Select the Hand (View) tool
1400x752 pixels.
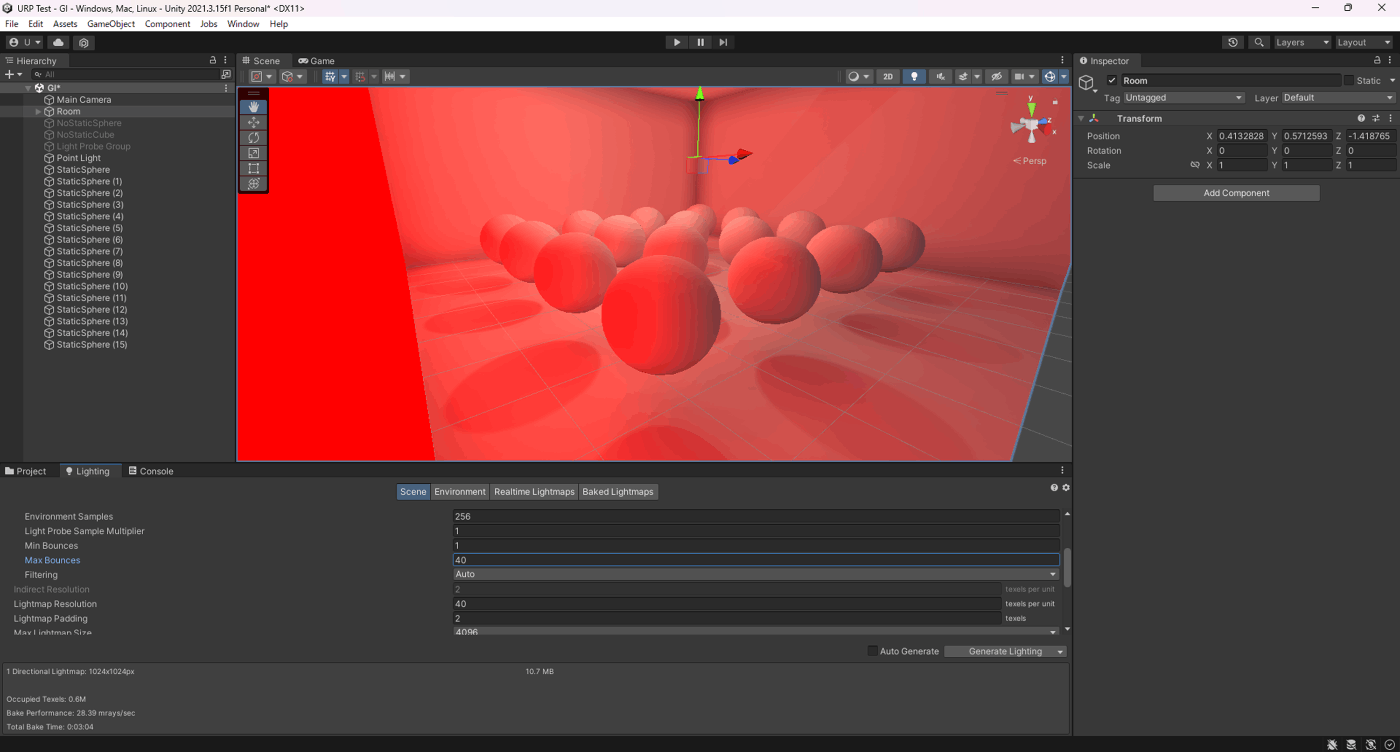(253, 106)
